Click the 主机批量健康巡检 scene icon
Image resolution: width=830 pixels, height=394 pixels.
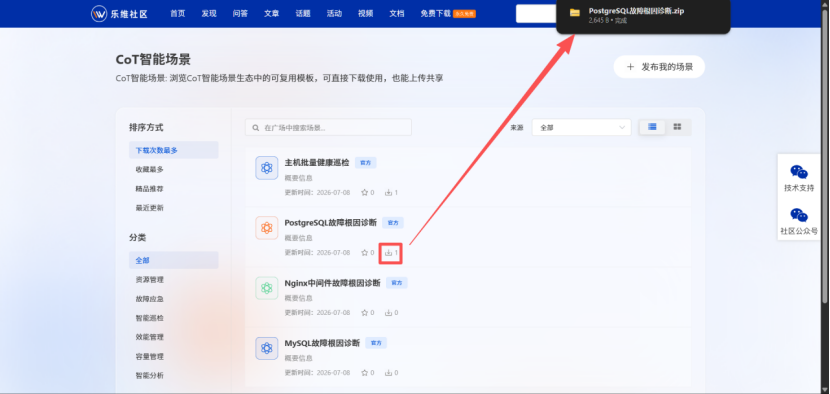click(x=267, y=168)
